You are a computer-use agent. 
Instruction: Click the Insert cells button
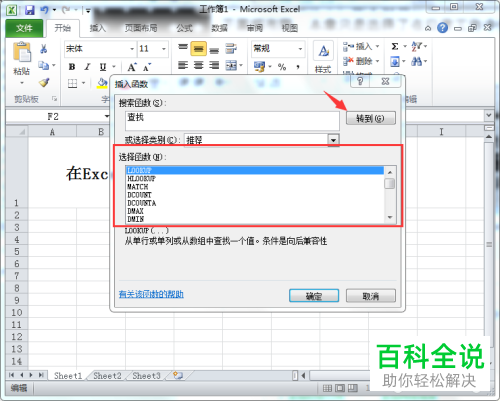click(x=357, y=46)
